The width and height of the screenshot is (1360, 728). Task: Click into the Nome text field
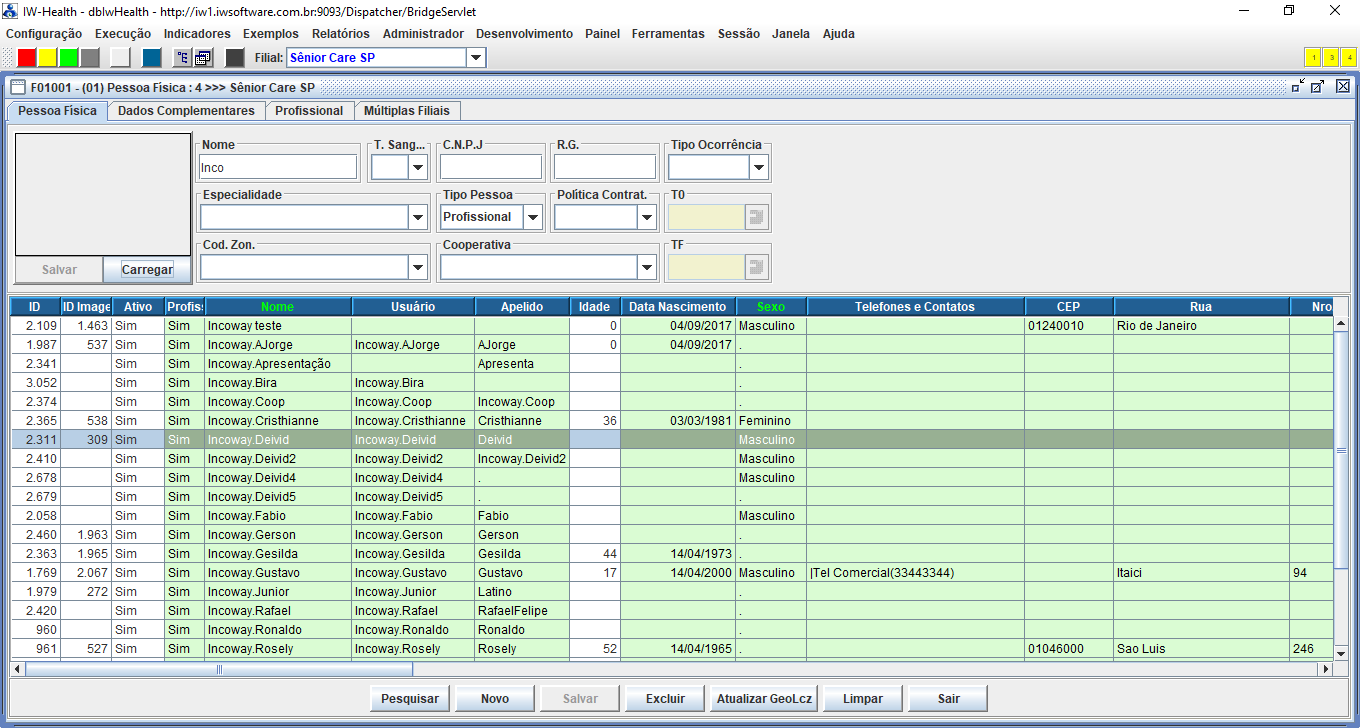(x=278, y=168)
